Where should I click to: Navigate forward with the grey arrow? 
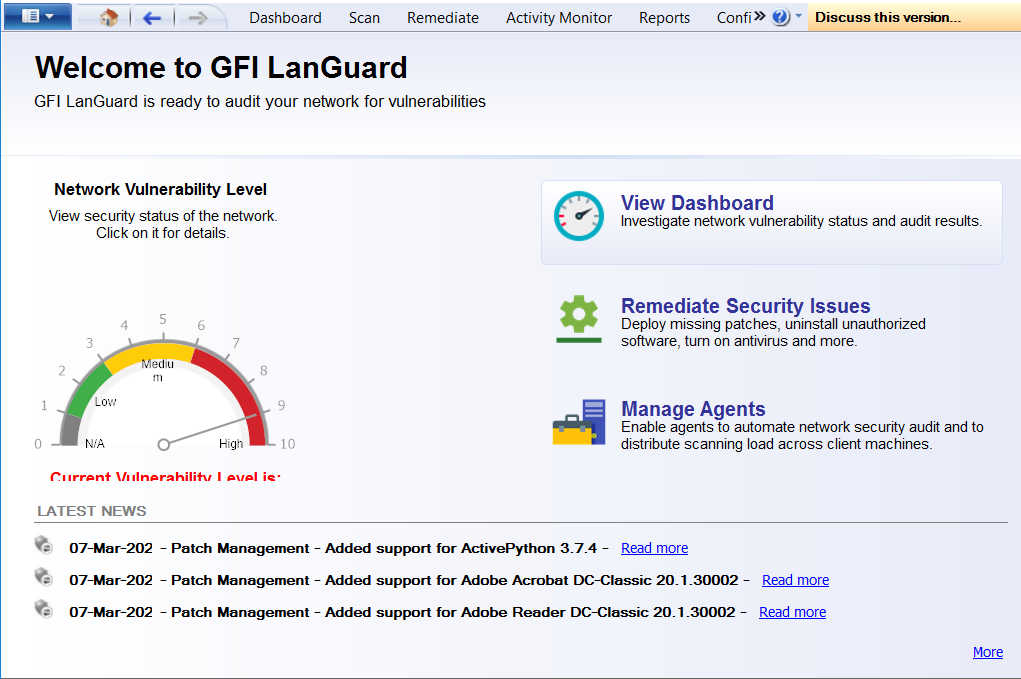[x=197, y=18]
